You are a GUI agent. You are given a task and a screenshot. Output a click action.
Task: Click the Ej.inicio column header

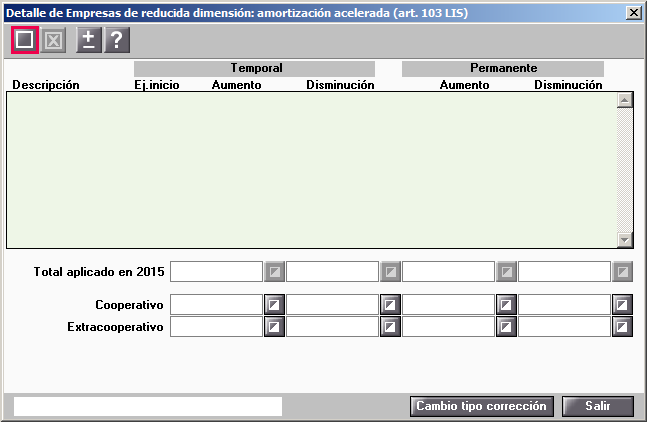[157, 85]
